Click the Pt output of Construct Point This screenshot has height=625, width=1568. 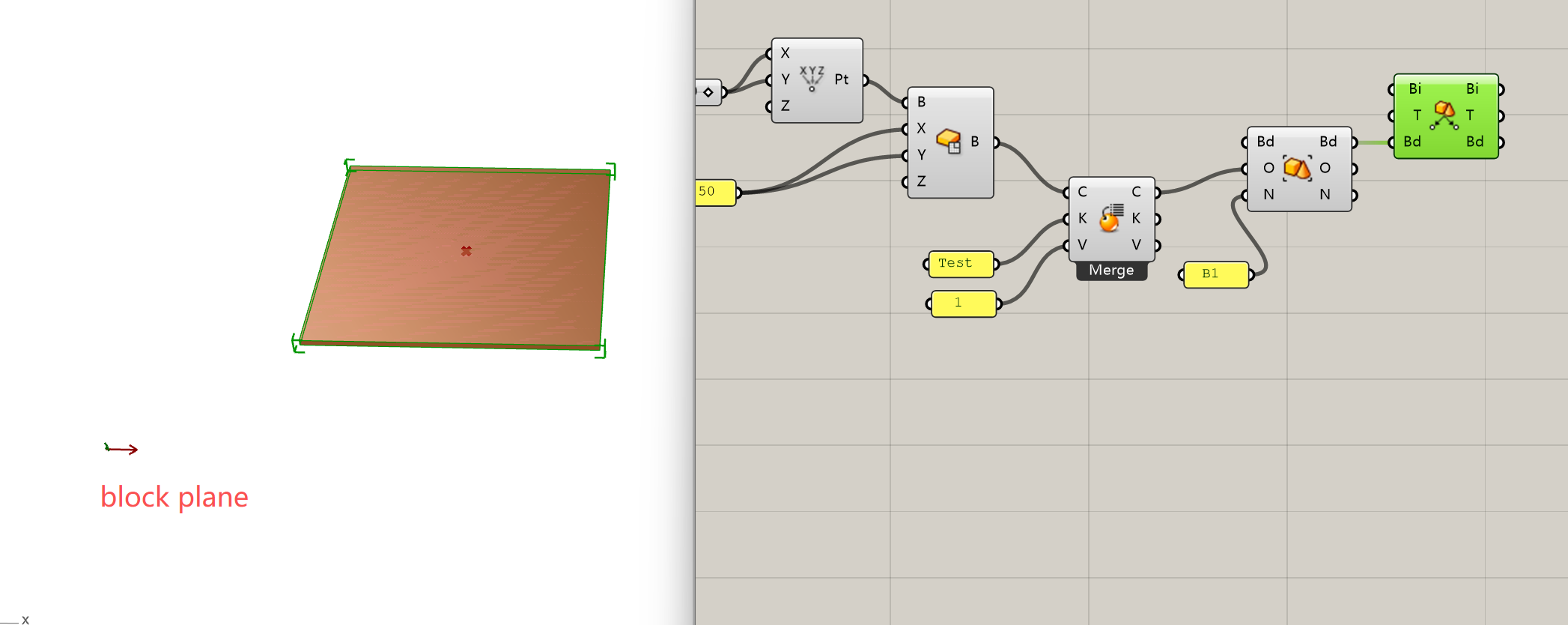842,79
